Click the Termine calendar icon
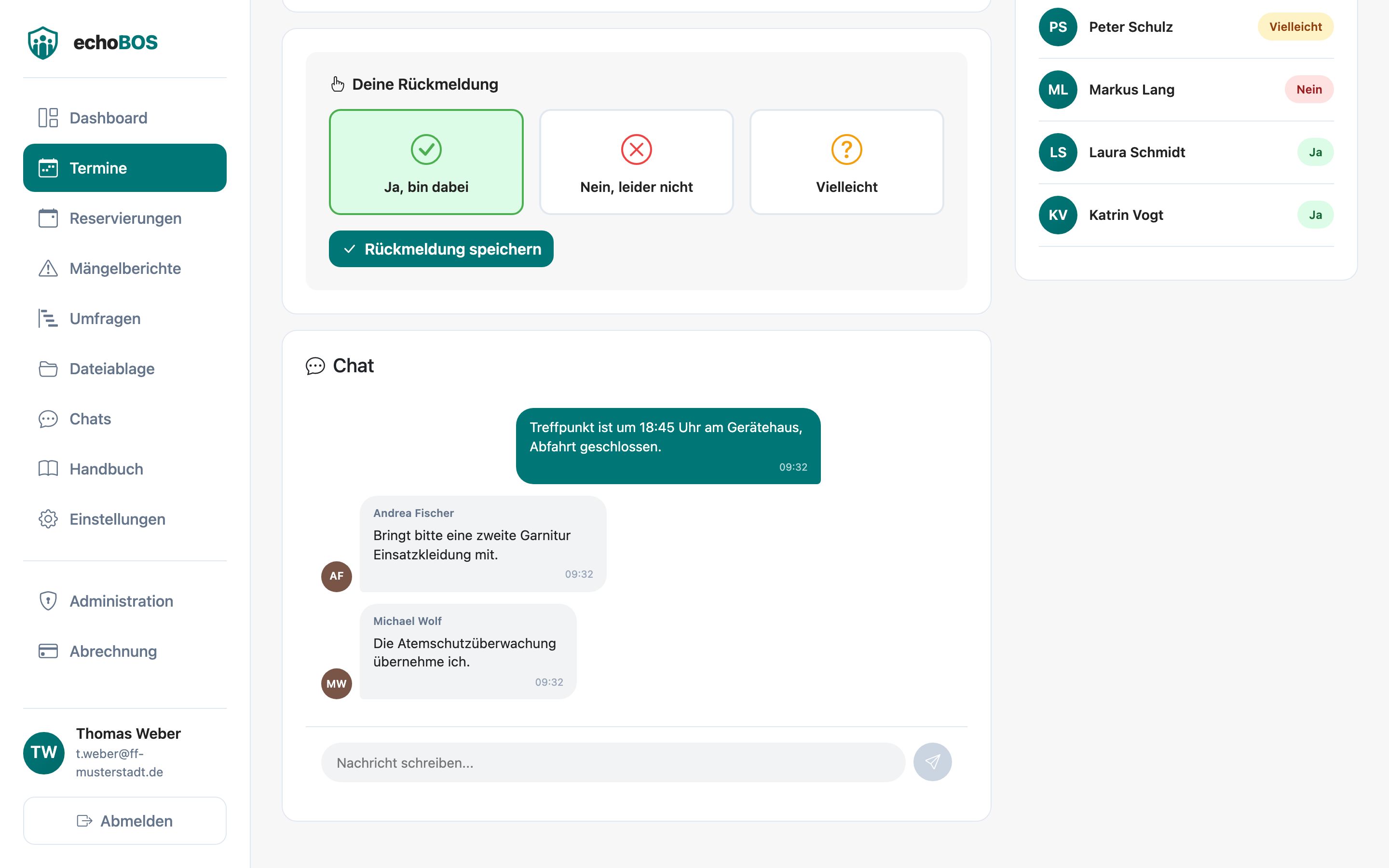Image resolution: width=1389 pixels, height=868 pixels. click(48, 168)
